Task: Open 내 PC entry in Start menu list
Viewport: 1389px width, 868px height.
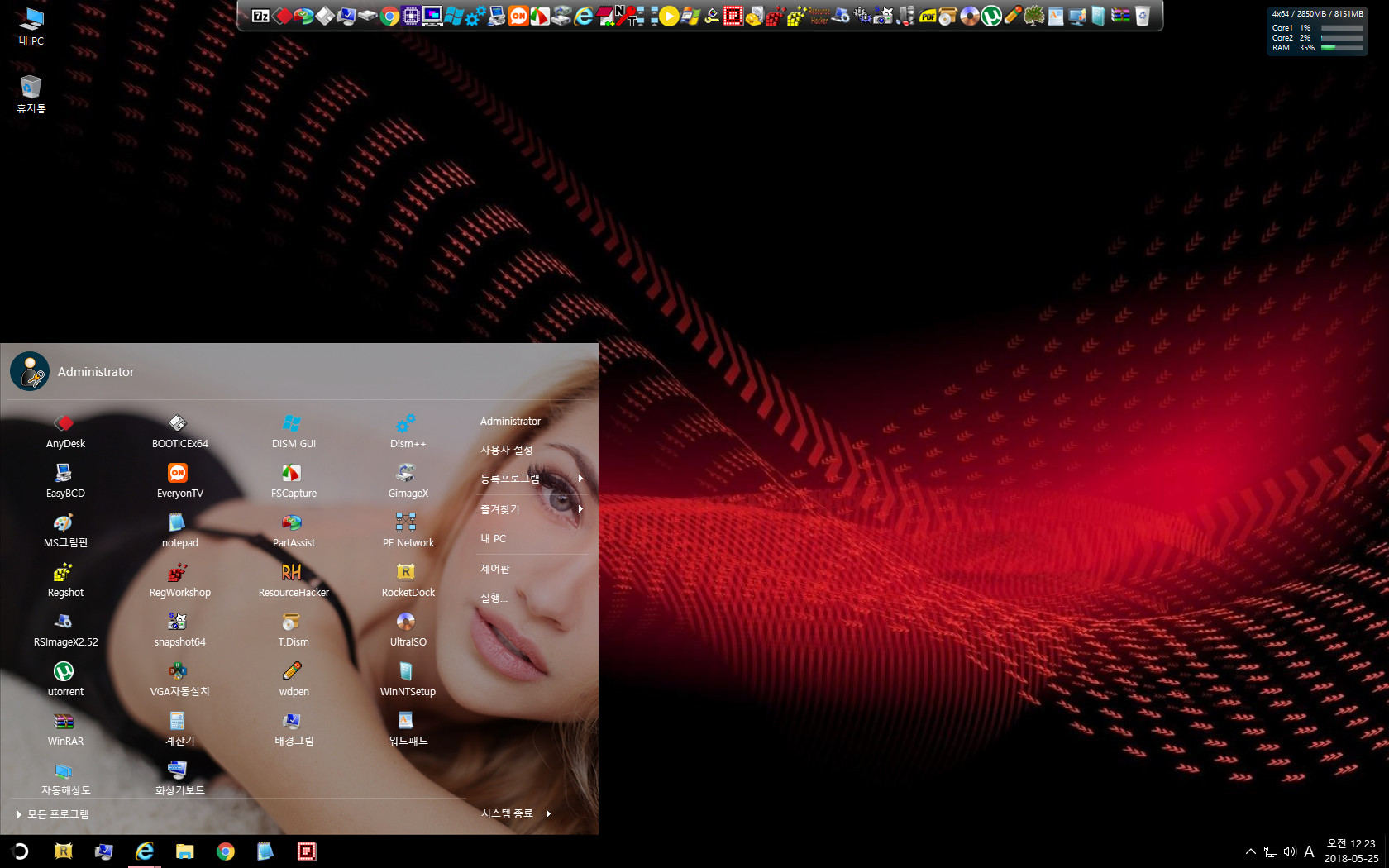Action: 493,538
